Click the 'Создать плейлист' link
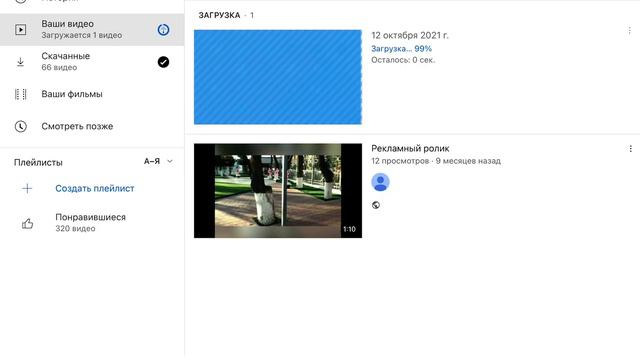Image resolution: width=640 pixels, height=360 pixels. (x=95, y=188)
